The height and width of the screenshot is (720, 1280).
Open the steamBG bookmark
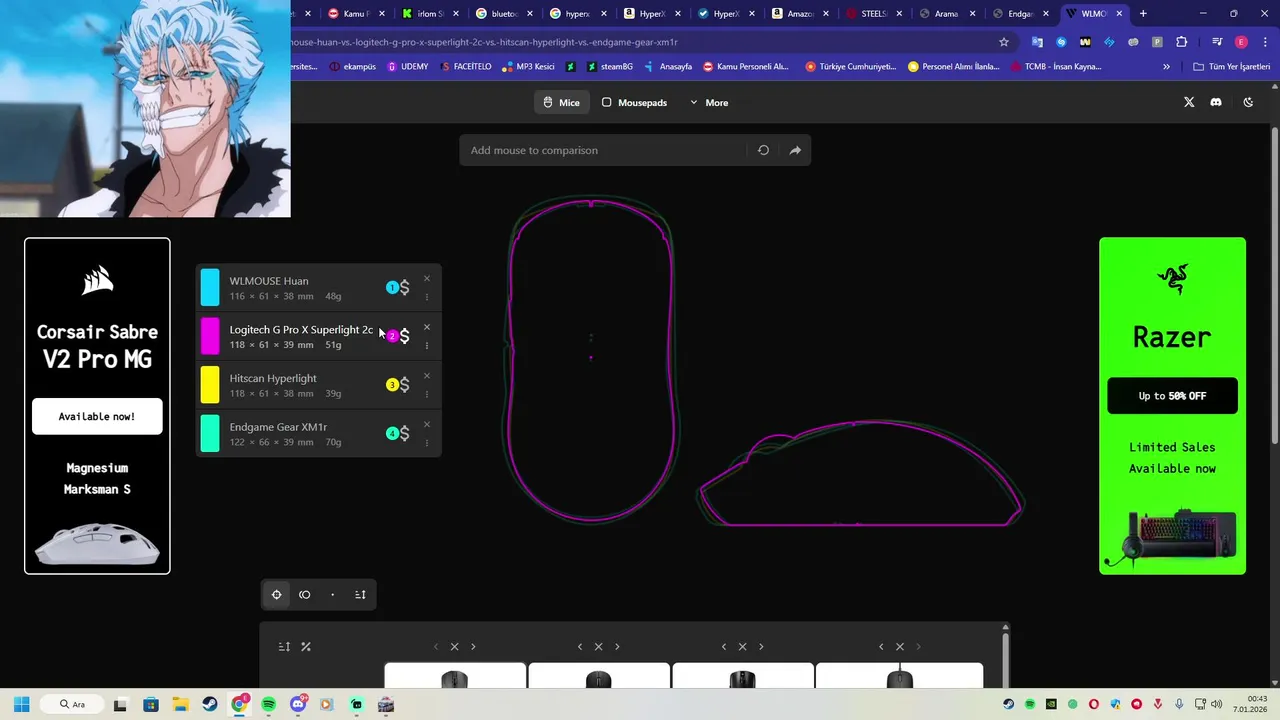tap(610, 67)
